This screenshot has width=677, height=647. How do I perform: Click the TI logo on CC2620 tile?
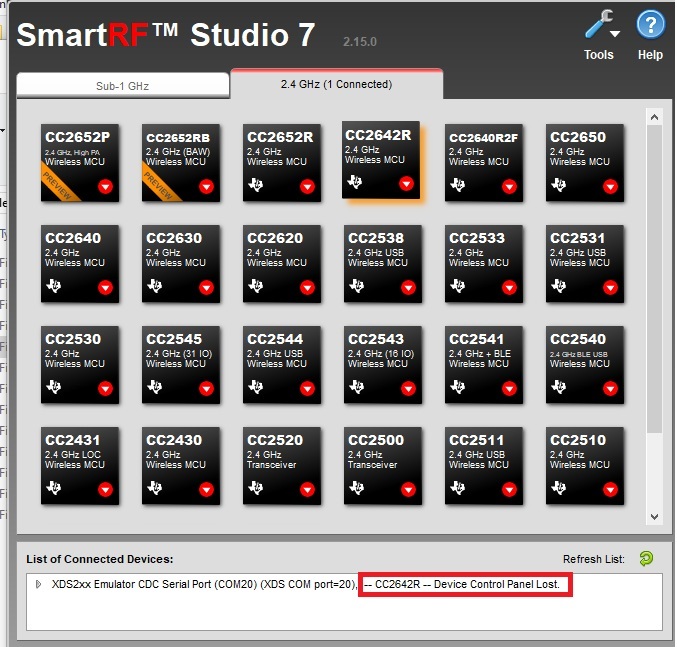click(x=256, y=286)
